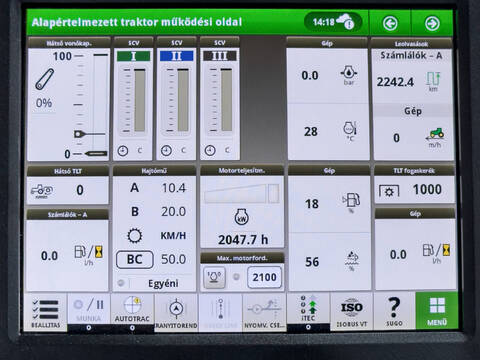Tap the rear hitch position arm icon
The image size is (480, 360).
45,79
